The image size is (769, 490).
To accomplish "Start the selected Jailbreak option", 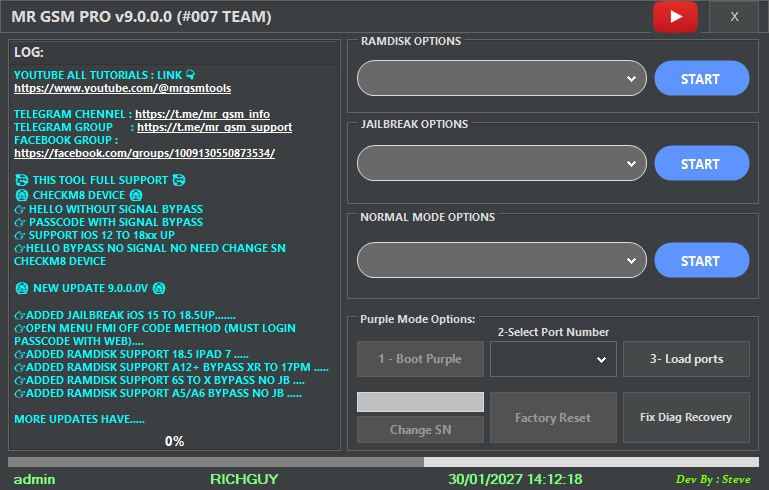I will pos(701,163).
